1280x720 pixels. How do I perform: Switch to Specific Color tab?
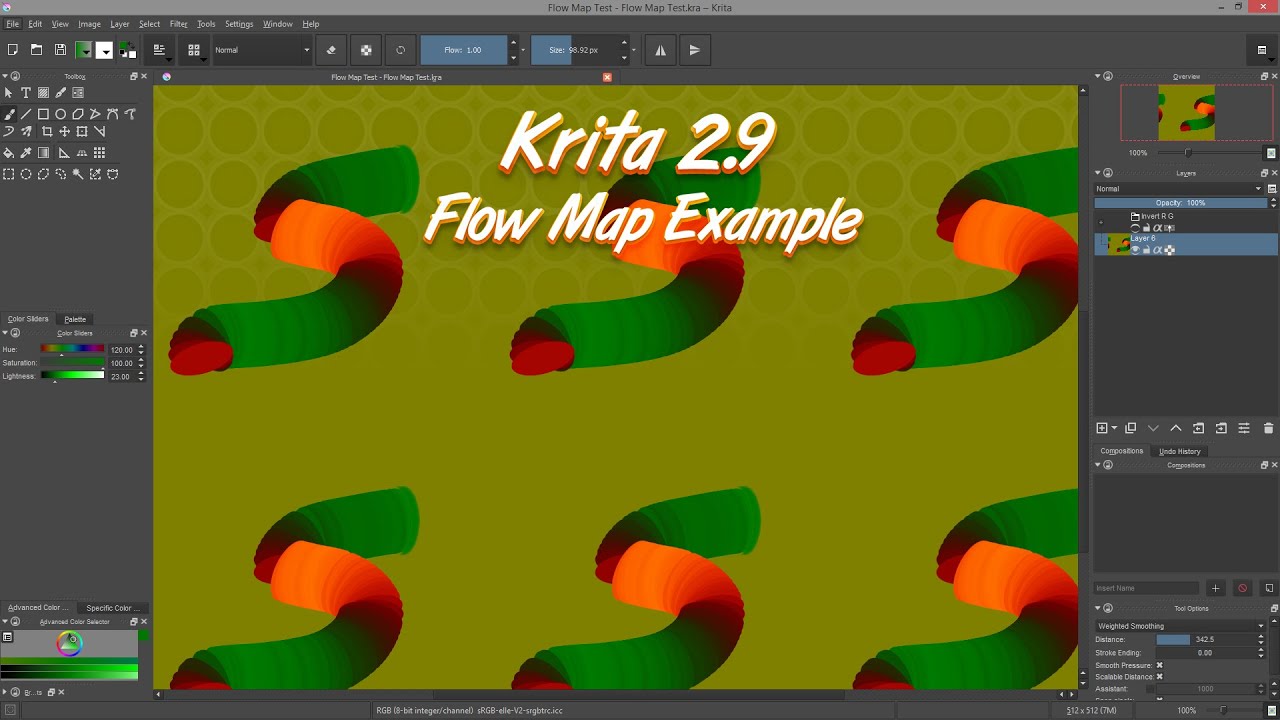111,608
